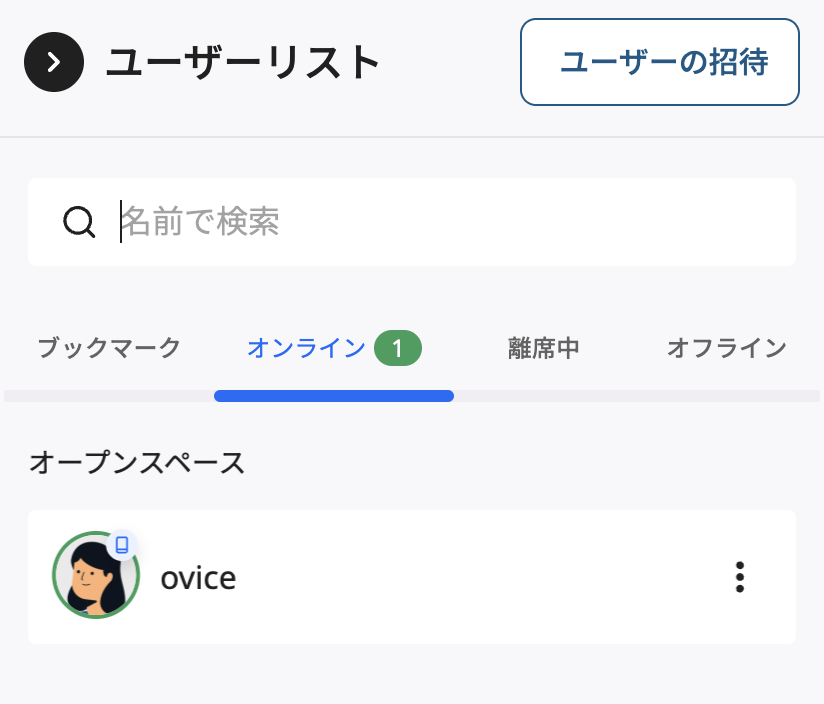This screenshot has width=824, height=704.
Task: Click the ユーザーの招待 invite button
Action: tap(660, 62)
